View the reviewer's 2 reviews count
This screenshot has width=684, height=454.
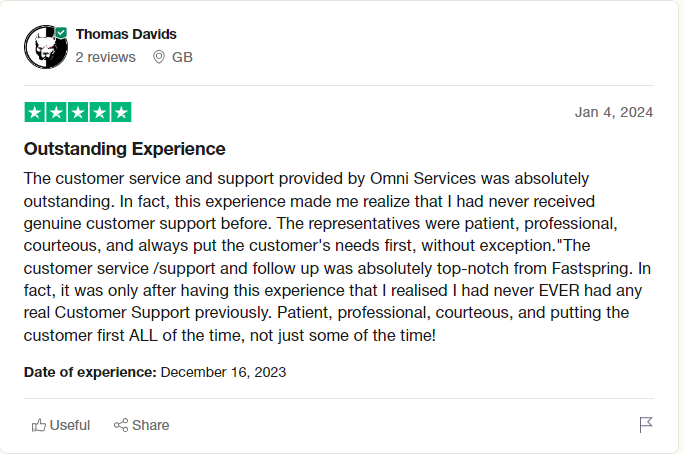(105, 57)
